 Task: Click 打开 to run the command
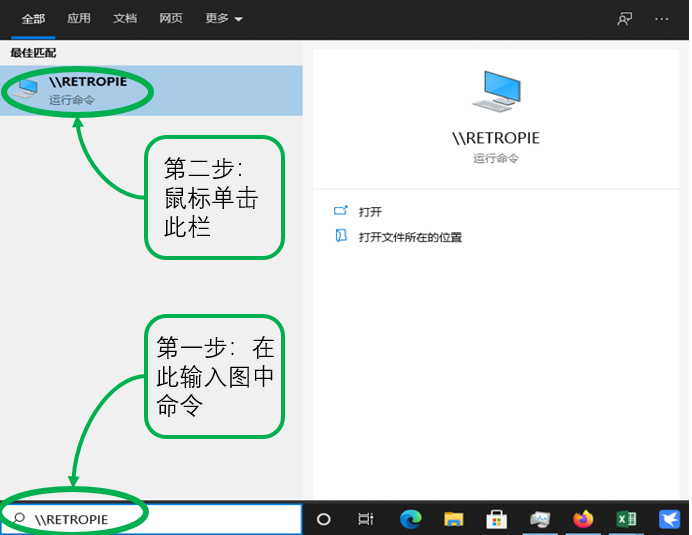coord(370,212)
